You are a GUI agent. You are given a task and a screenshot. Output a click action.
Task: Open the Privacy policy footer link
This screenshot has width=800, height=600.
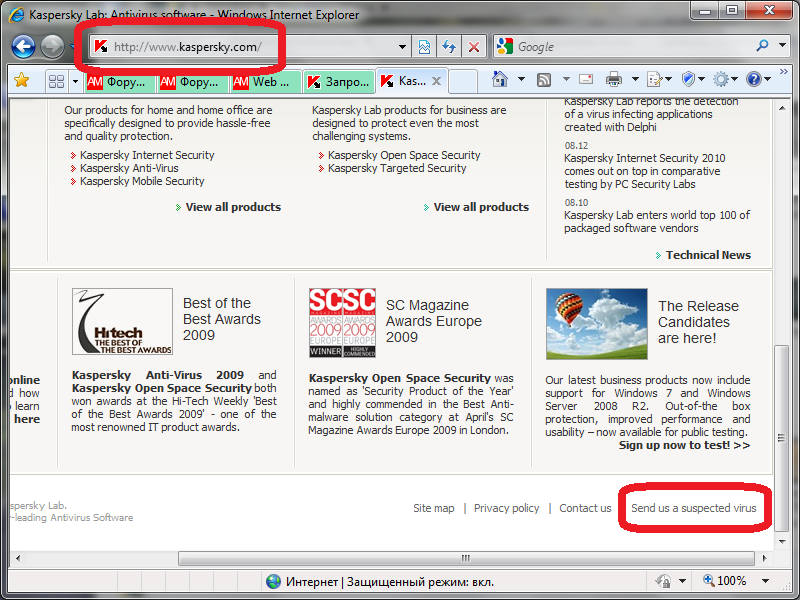(x=507, y=508)
